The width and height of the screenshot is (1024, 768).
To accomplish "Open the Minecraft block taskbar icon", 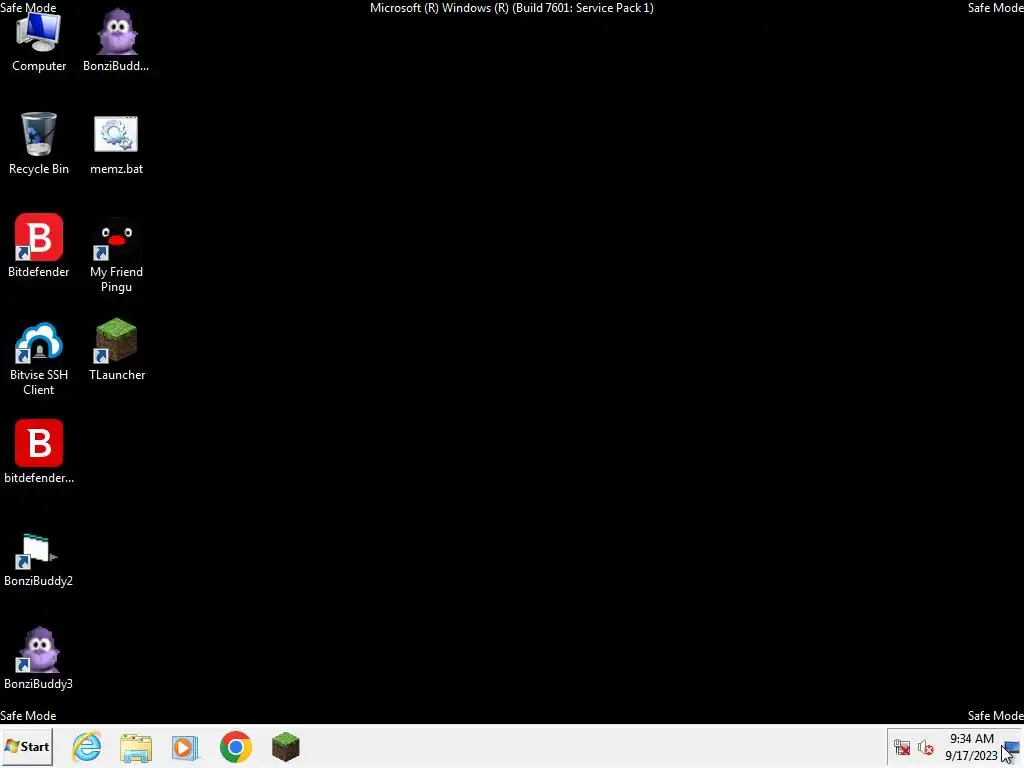I will (285, 746).
